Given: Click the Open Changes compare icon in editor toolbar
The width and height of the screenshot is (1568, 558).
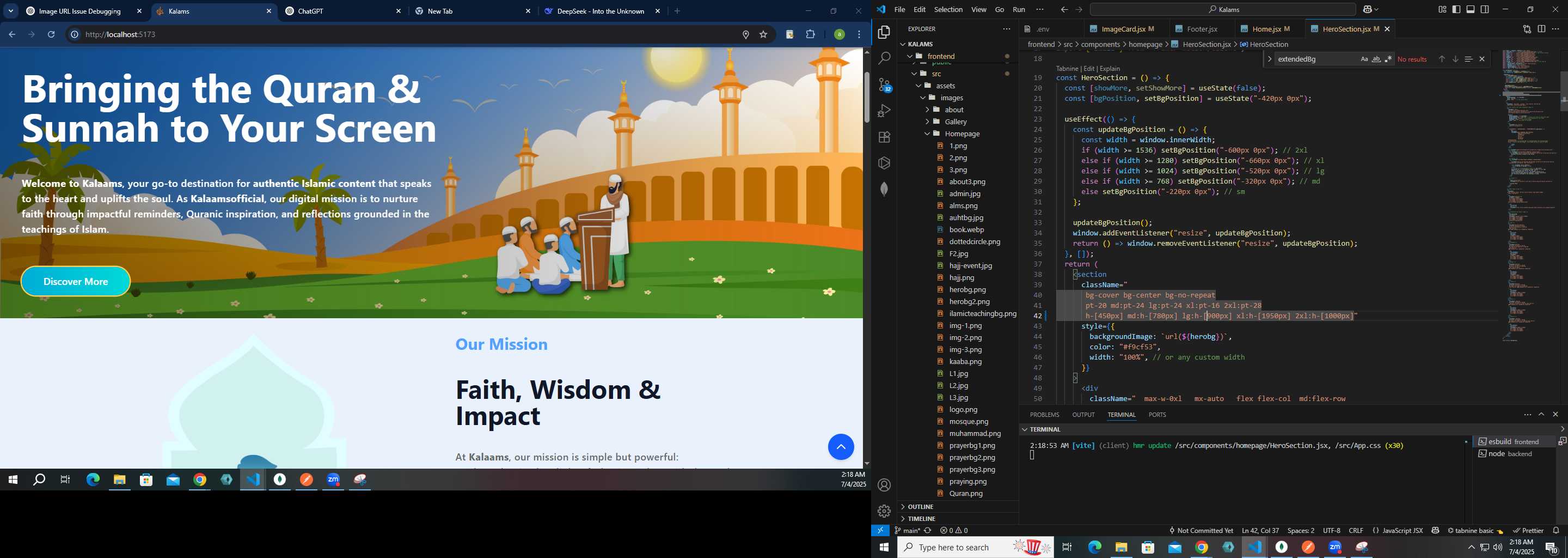Looking at the screenshot, I should click(1527, 29).
